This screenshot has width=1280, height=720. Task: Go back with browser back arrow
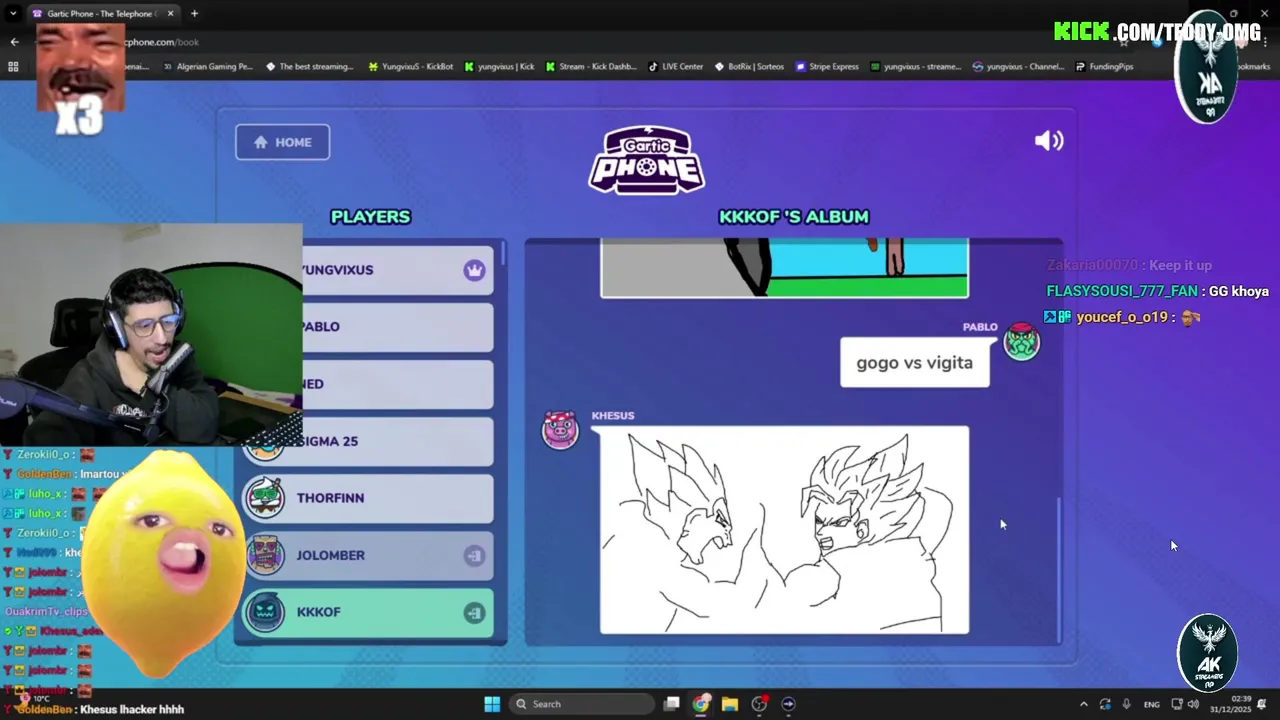(14, 42)
